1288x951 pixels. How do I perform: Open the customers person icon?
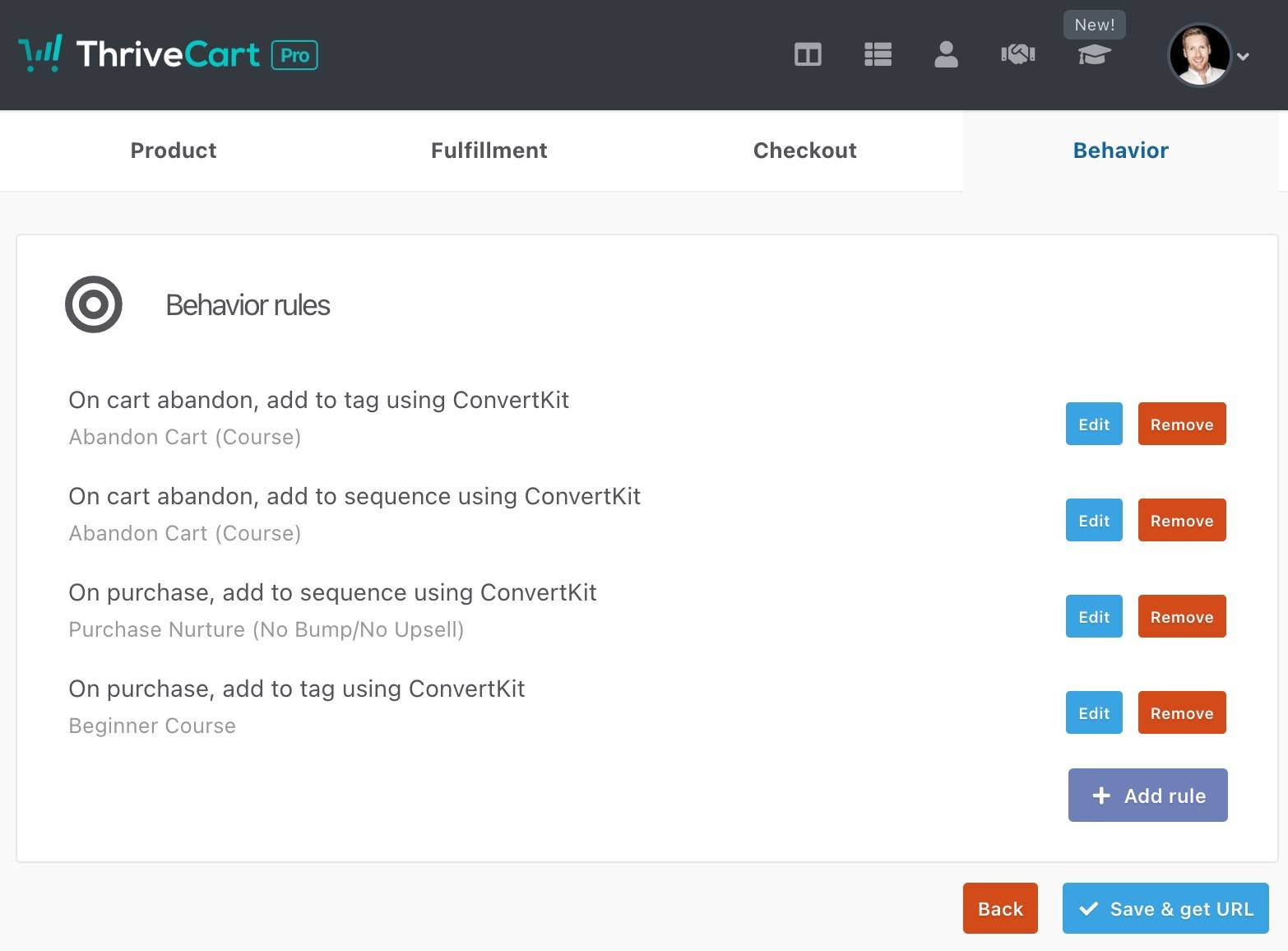[x=946, y=55]
